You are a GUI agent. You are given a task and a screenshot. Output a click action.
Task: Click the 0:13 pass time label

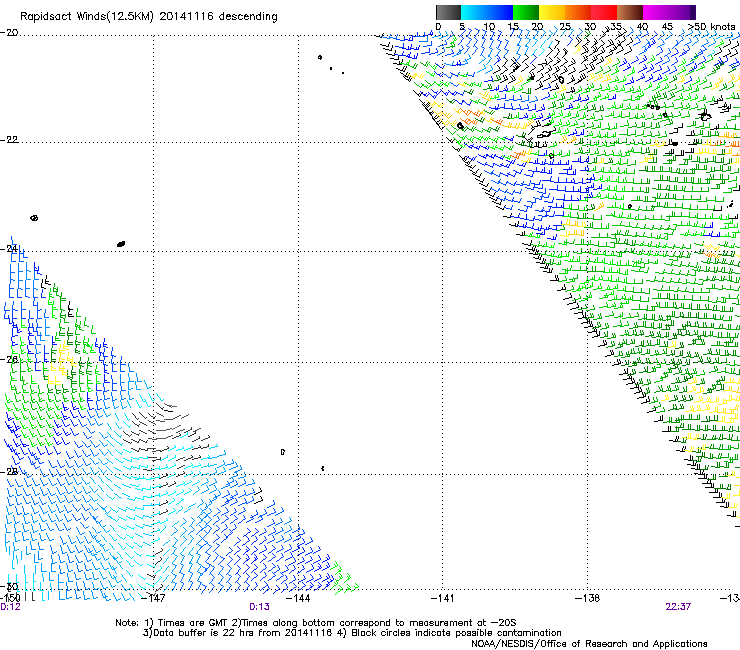coord(260,607)
